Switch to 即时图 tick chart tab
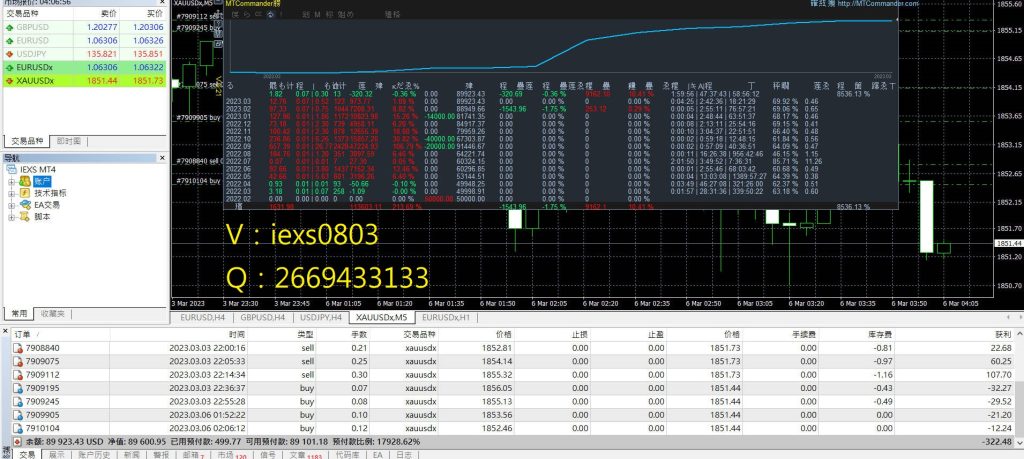This screenshot has height=459, width=1024. coord(68,141)
